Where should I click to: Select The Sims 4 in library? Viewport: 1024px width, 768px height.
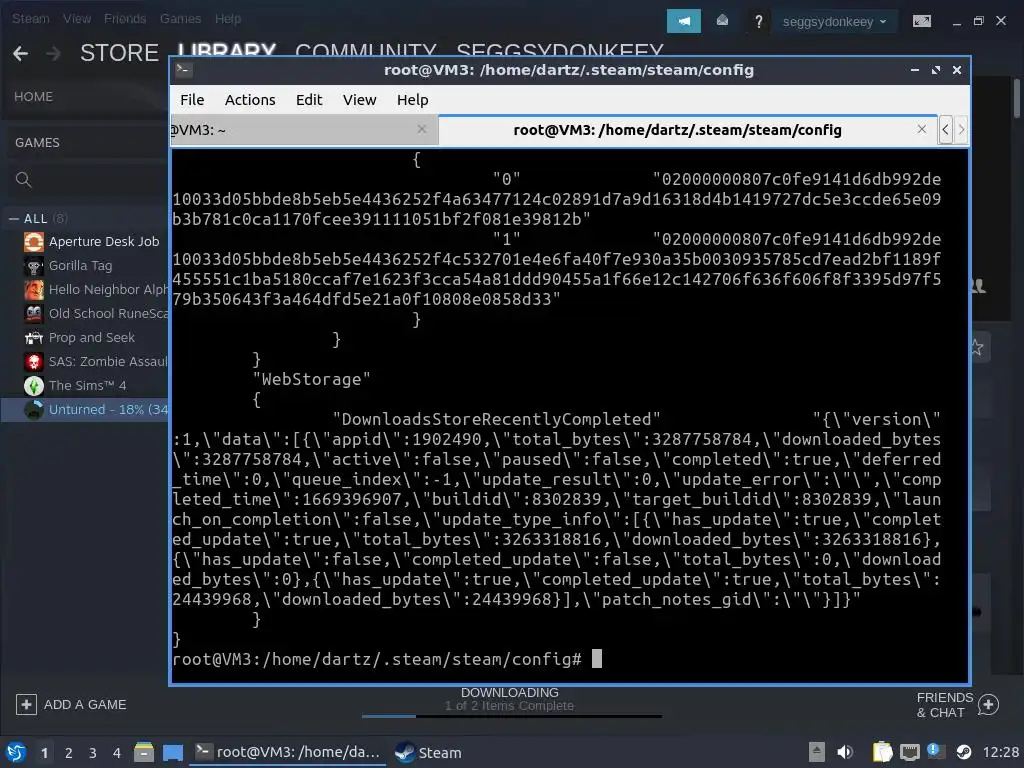pyautogui.click(x=87, y=386)
